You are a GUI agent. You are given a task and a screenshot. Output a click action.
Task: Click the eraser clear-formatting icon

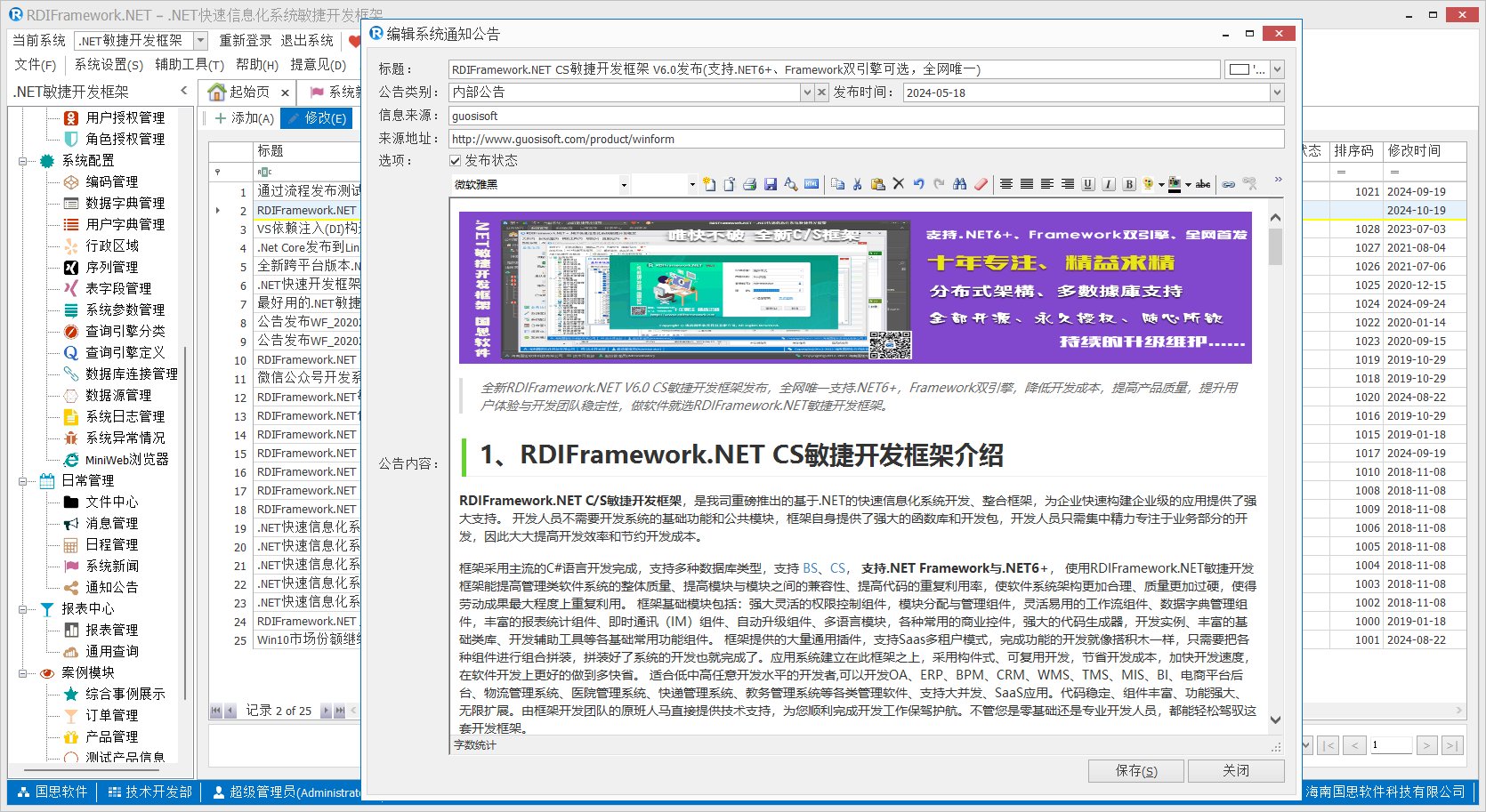[x=981, y=184]
